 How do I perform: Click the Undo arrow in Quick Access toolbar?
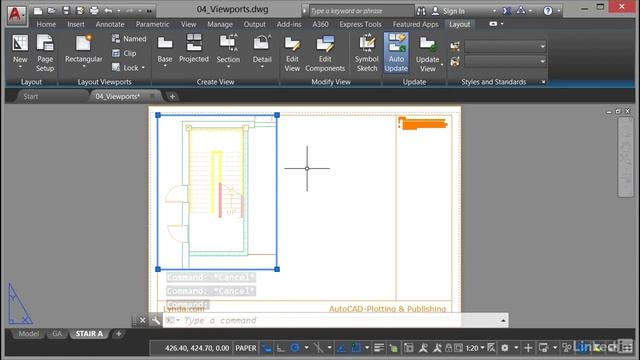point(108,11)
